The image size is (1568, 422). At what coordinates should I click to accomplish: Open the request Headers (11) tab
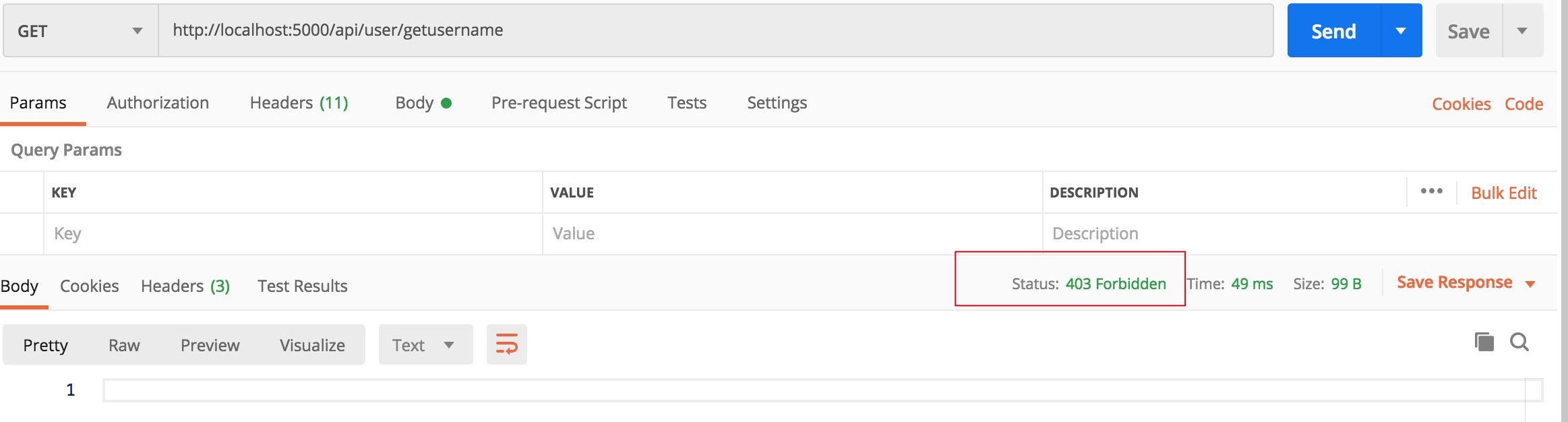[x=299, y=103]
